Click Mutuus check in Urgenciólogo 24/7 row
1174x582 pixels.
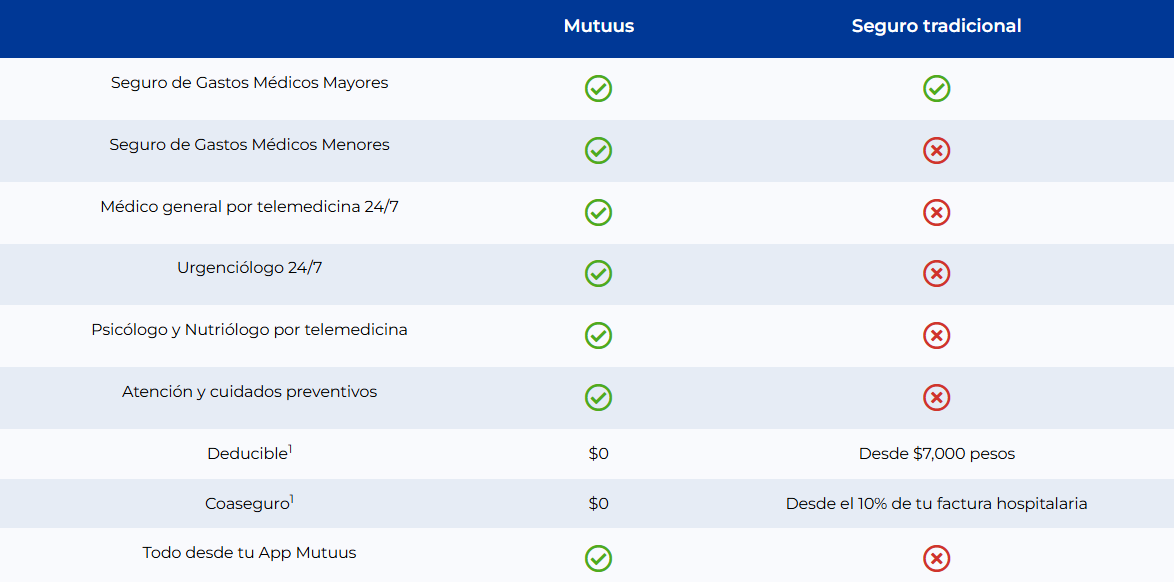coord(598,273)
